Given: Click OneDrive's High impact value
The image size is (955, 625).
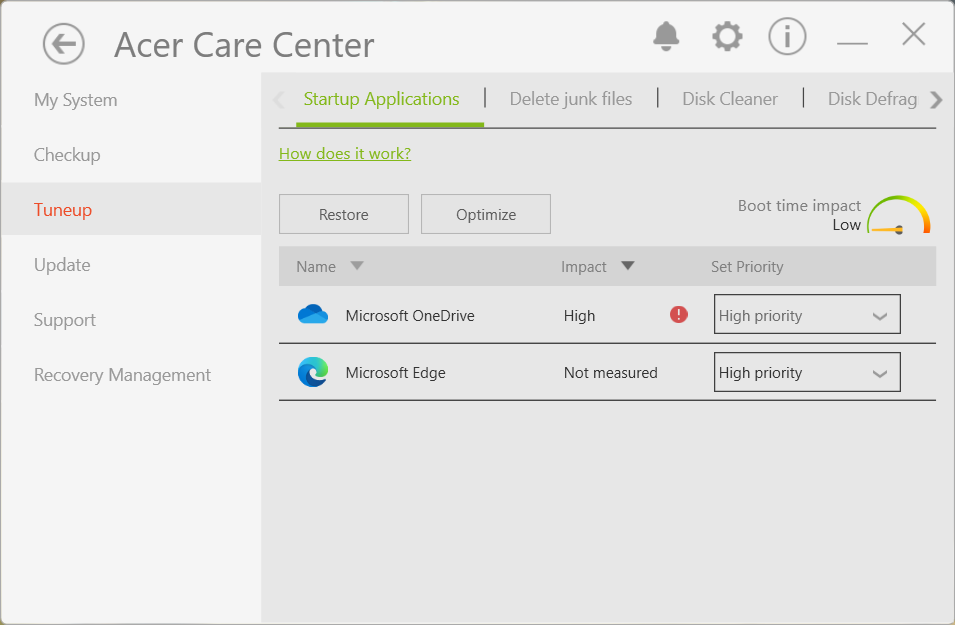Looking at the screenshot, I should click(x=579, y=316).
